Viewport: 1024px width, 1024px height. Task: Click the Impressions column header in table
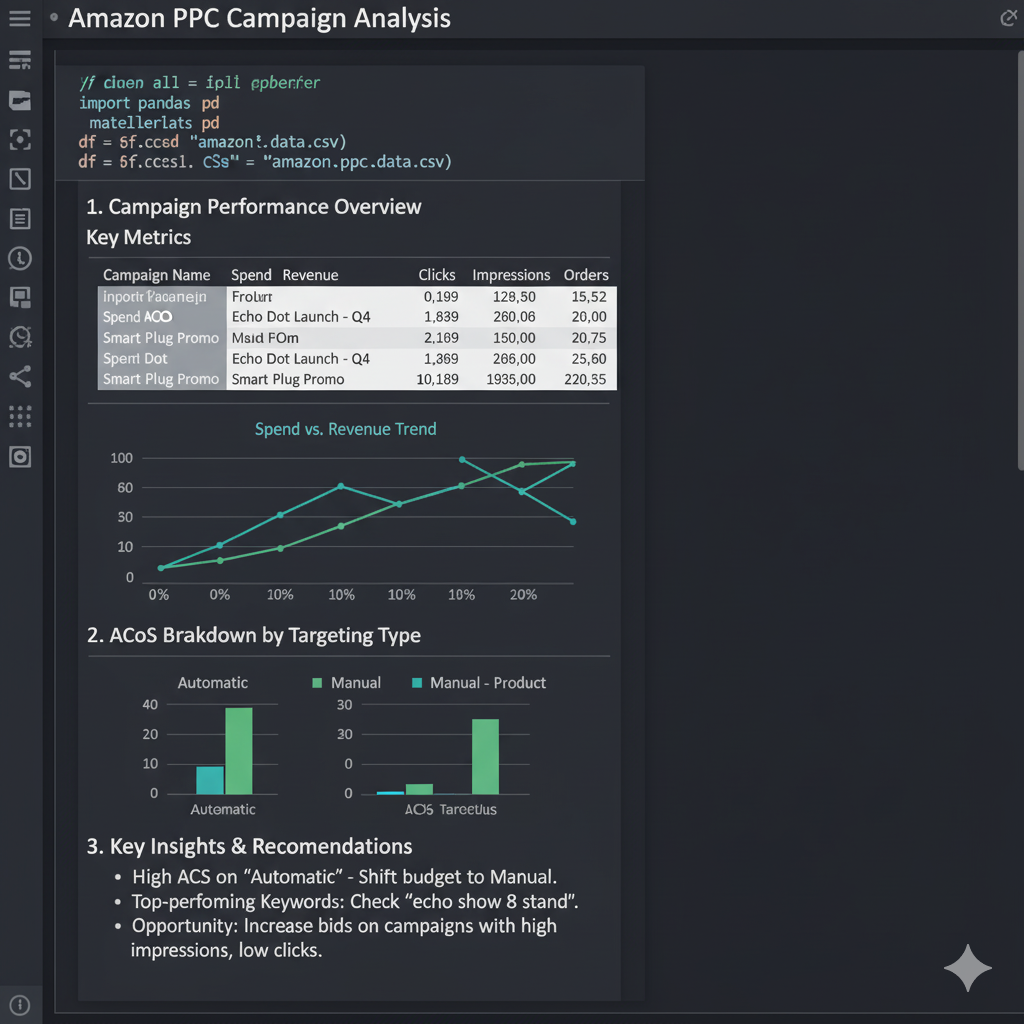click(x=511, y=275)
